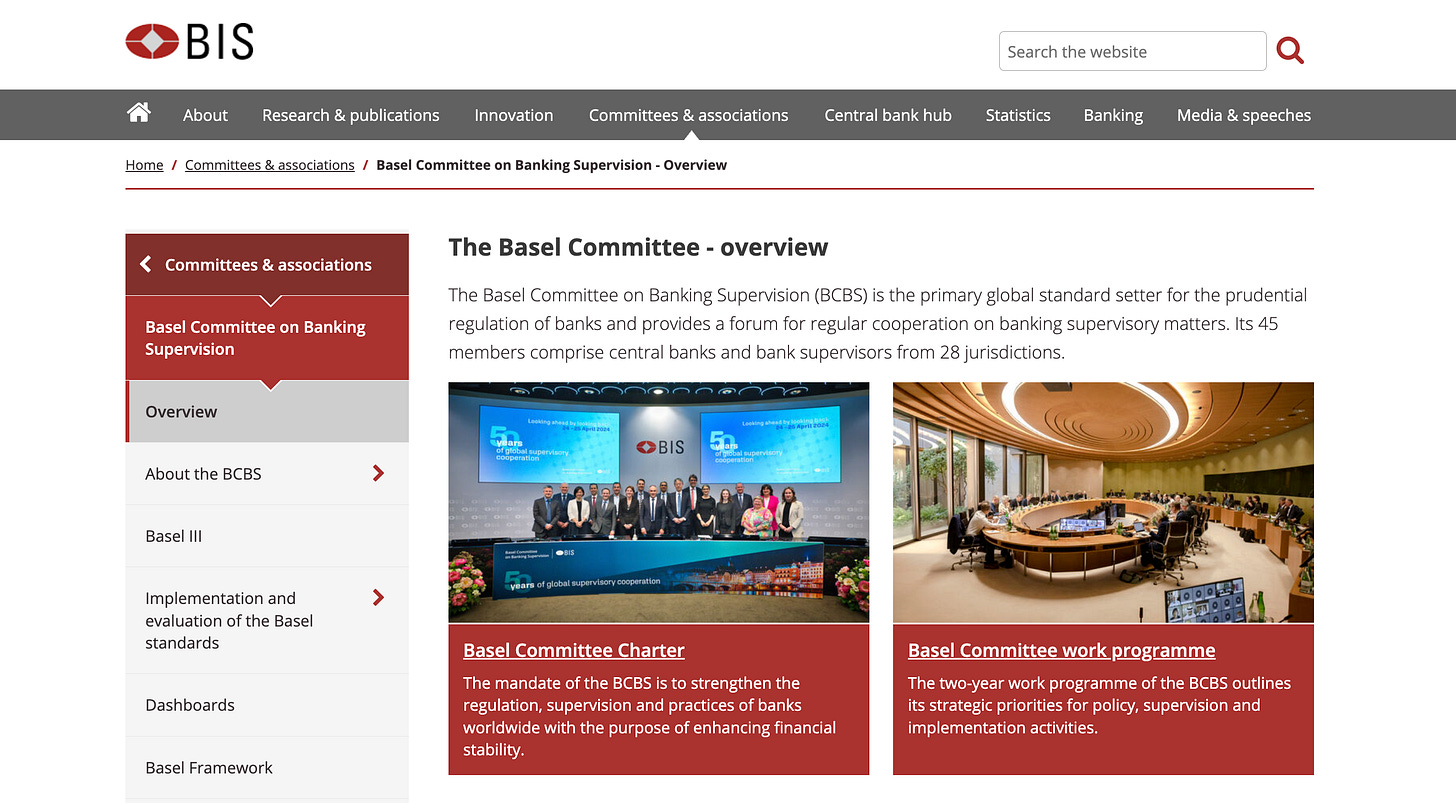Click the round meeting room photo thumbnail
This screenshot has width=1456, height=803.
(1103, 502)
